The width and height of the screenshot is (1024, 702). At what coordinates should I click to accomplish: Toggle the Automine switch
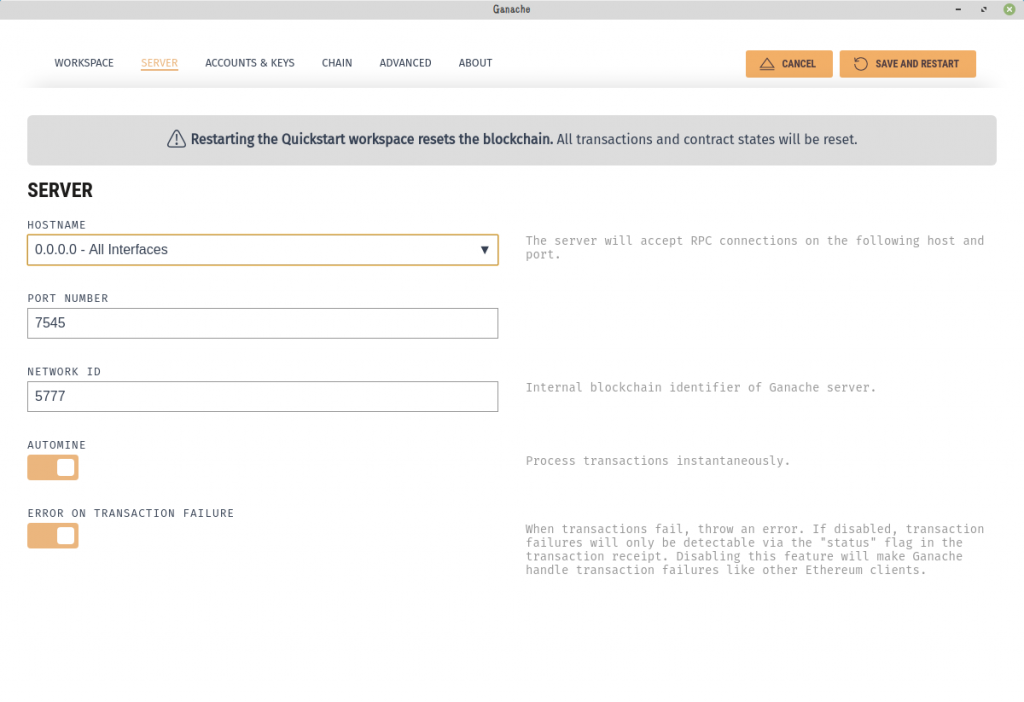pyautogui.click(x=53, y=468)
